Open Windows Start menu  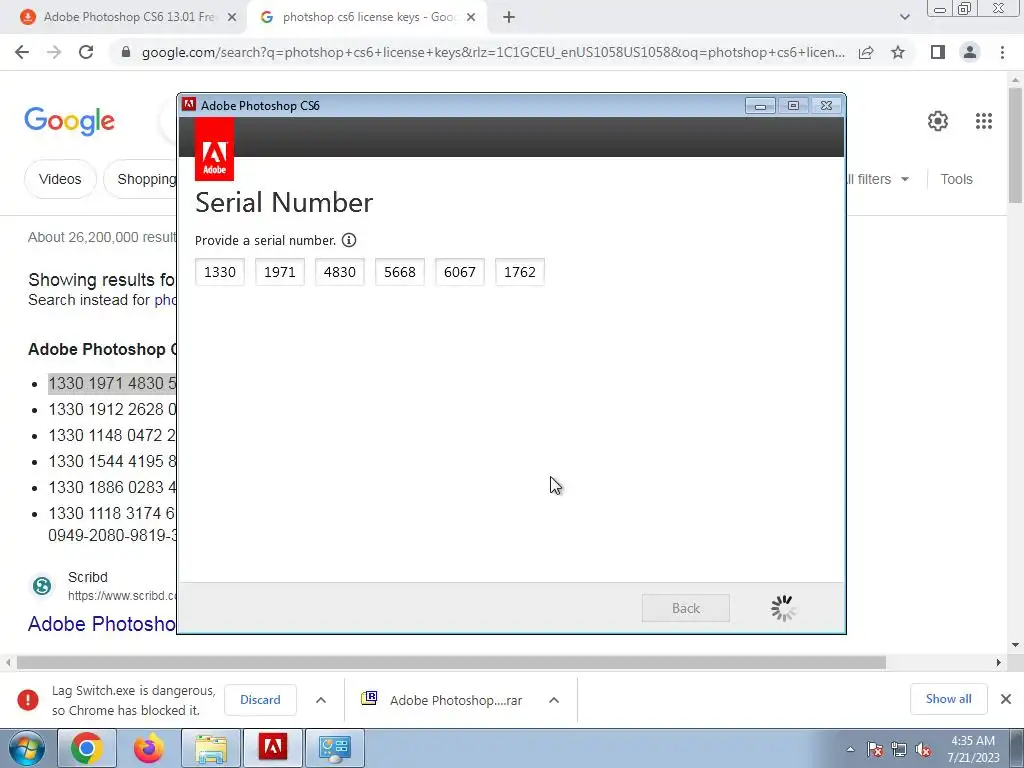pos(27,748)
